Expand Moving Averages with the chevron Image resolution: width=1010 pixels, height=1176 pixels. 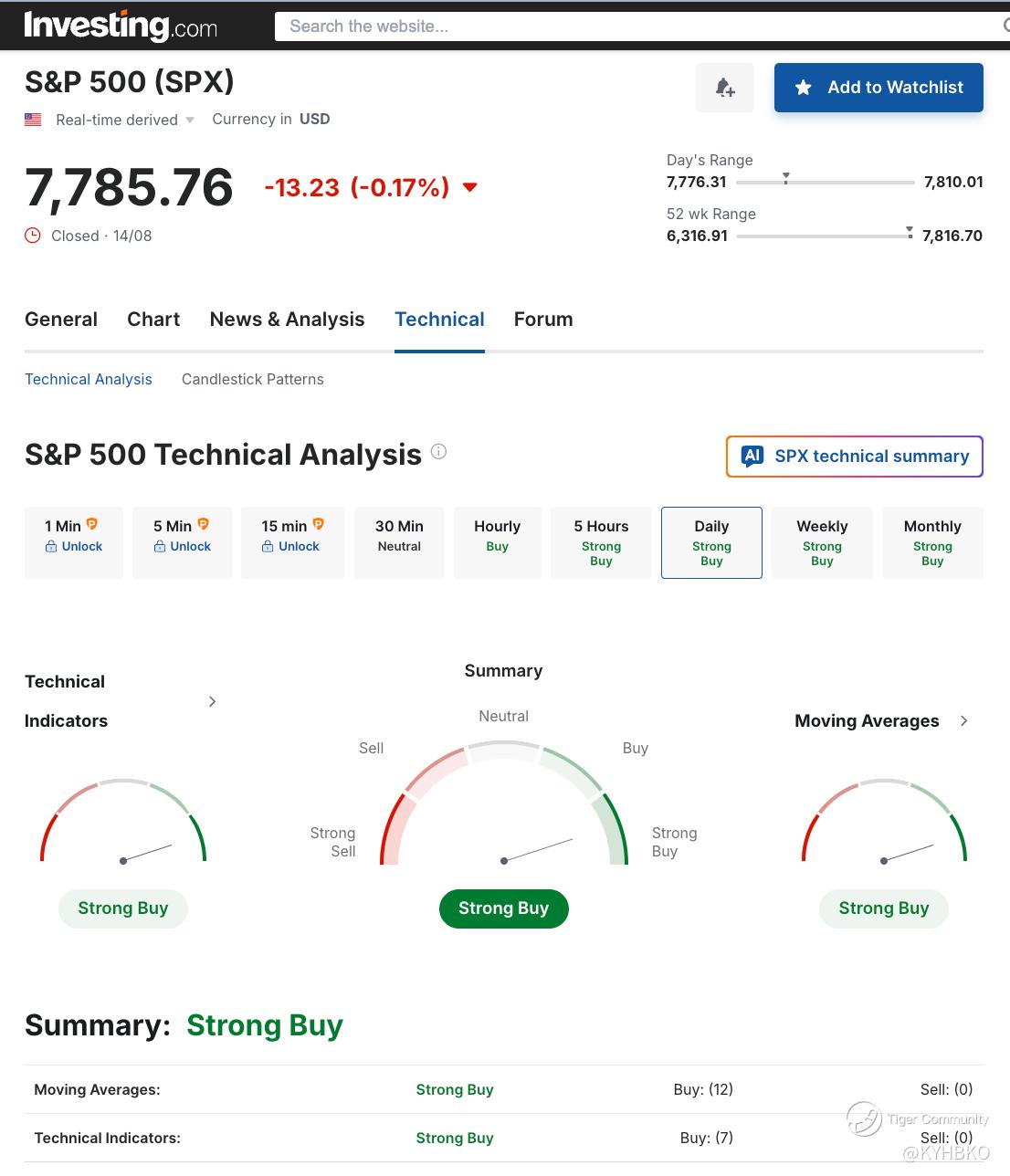tap(964, 720)
